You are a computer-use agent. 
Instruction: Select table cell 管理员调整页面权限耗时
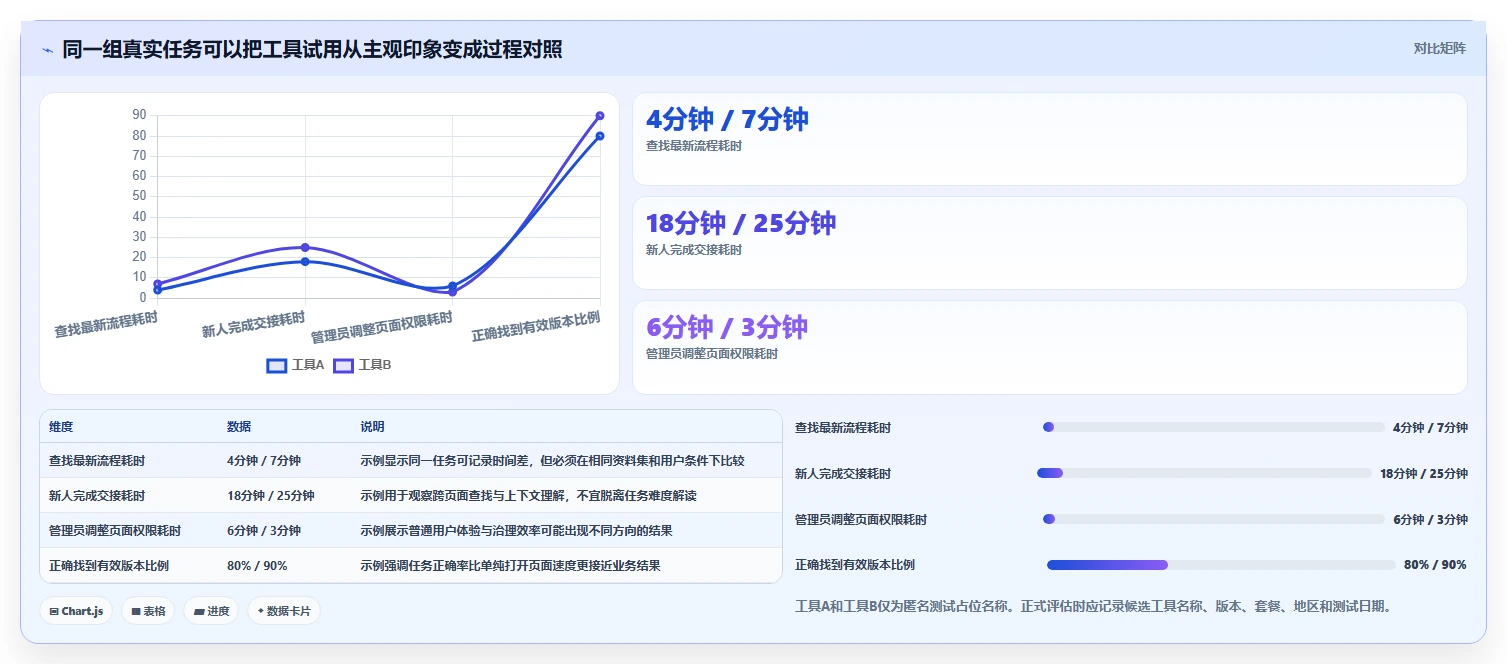[115, 530]
